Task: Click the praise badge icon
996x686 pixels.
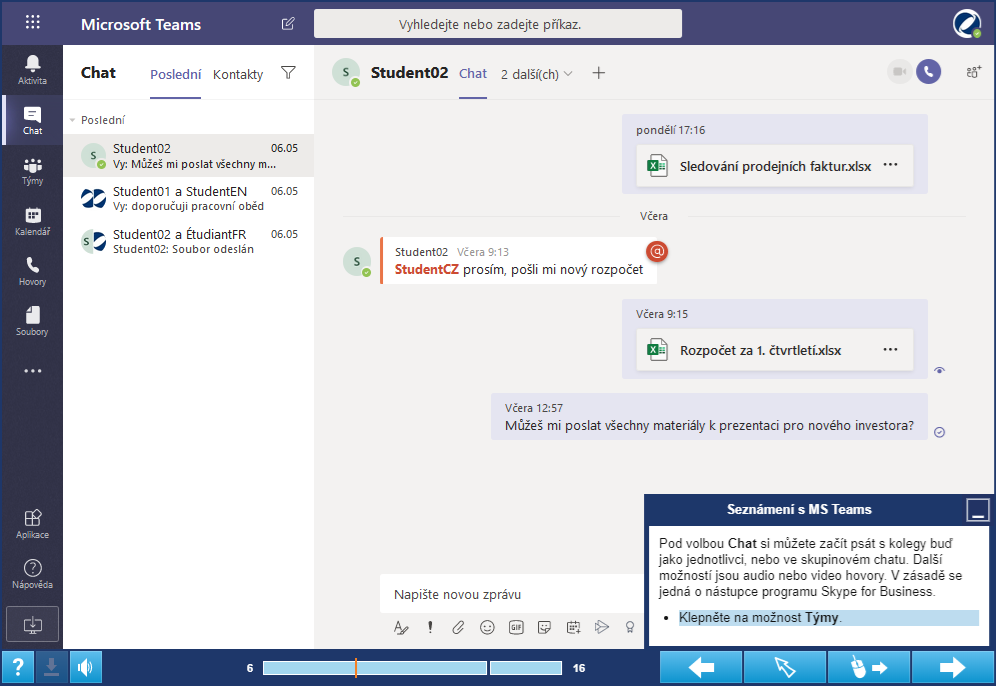Action: (x=629, y=628)
